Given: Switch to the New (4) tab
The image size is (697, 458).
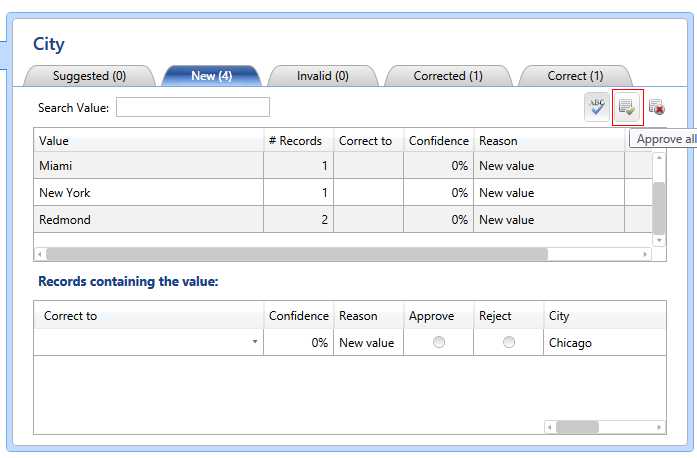Looking at the screenshot, I should pos(212,76).
